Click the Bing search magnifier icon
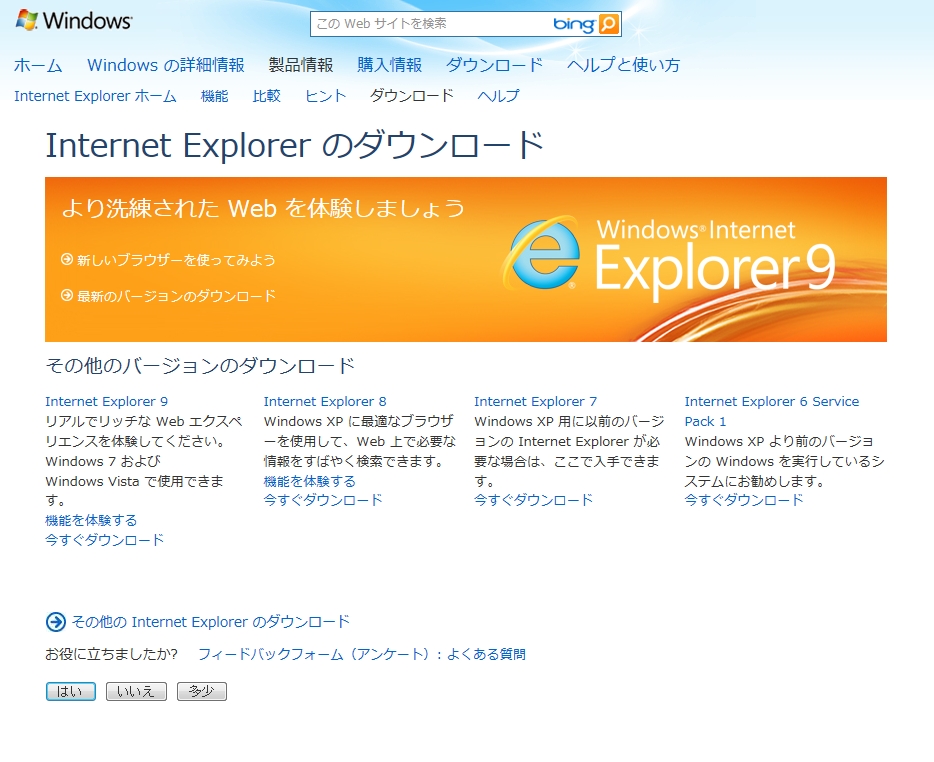The image size is (934, 762). coord(609,24)
